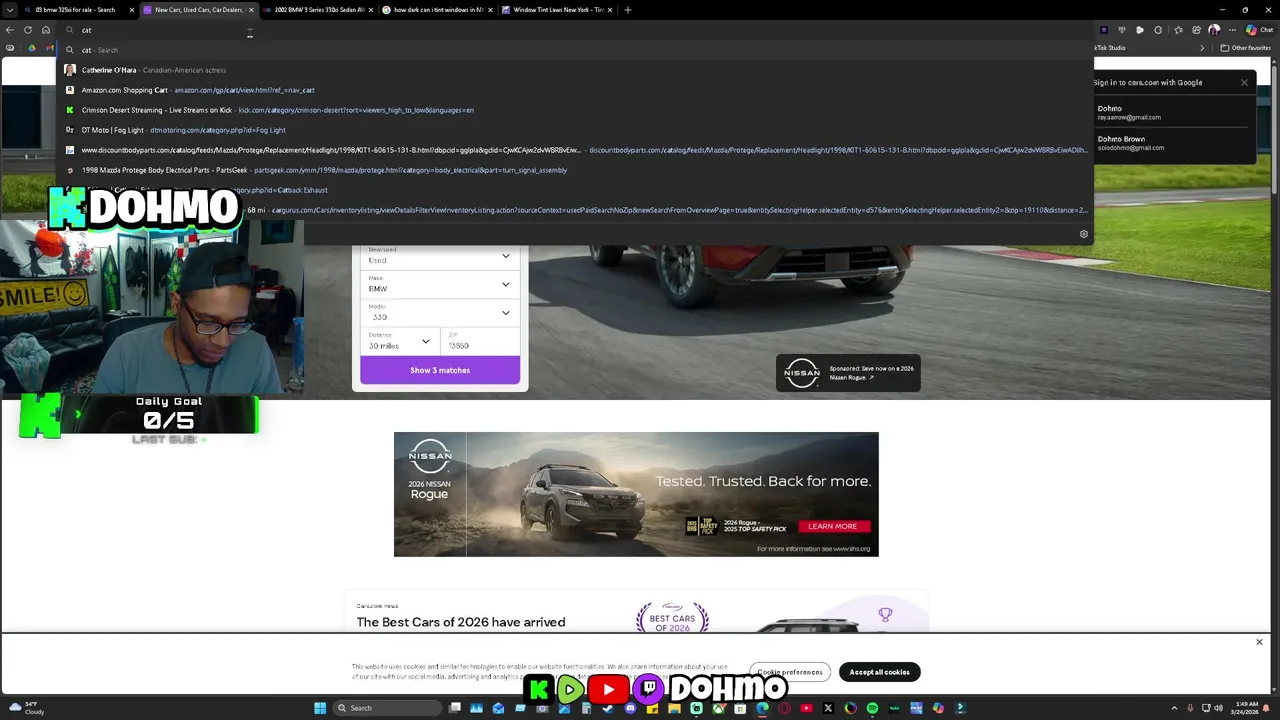
Task: Close the 'Sign in to cars.com with Google' popup
Action: (1244, 82)
